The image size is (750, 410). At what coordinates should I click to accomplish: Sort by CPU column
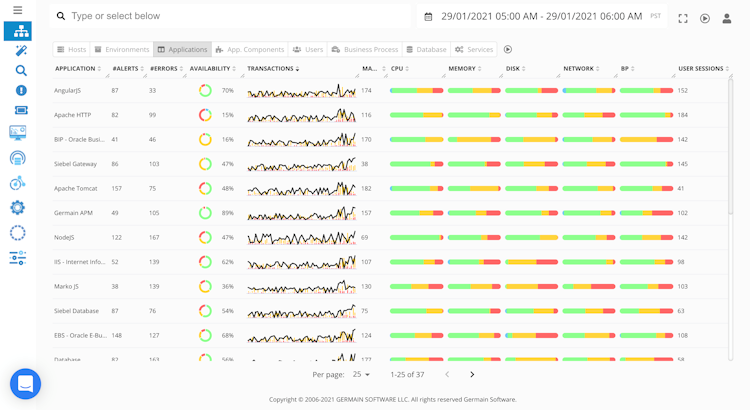pyautogui.click(x=400, y=69)
